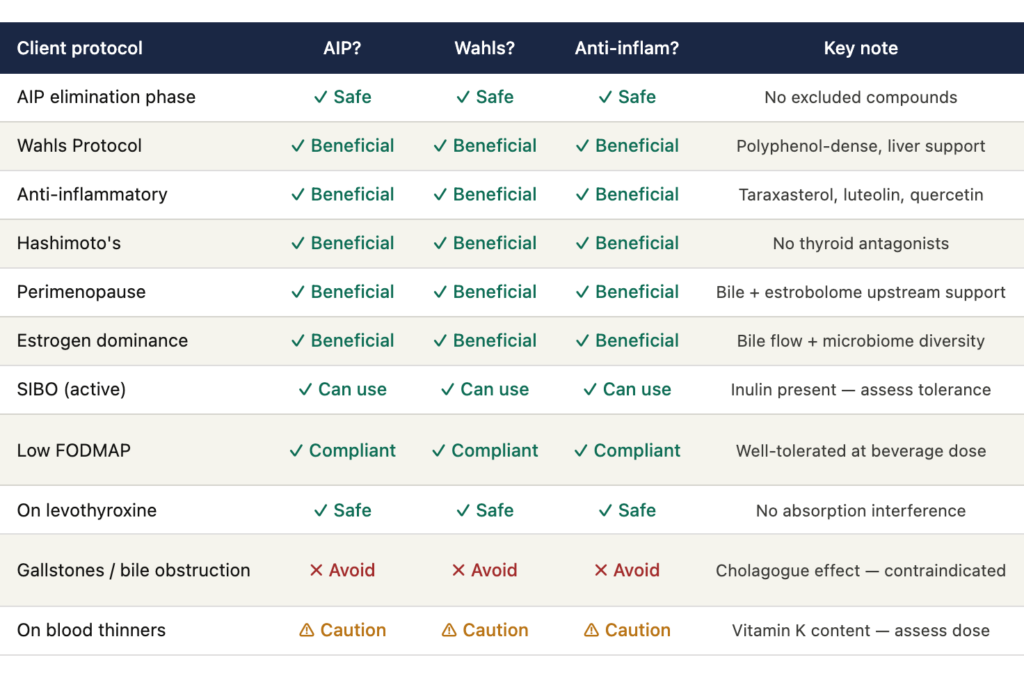Click the "Well-tolerated at beverage dose" note
The height and width of the screenshot is (678, 1024).
coord(860,451)
